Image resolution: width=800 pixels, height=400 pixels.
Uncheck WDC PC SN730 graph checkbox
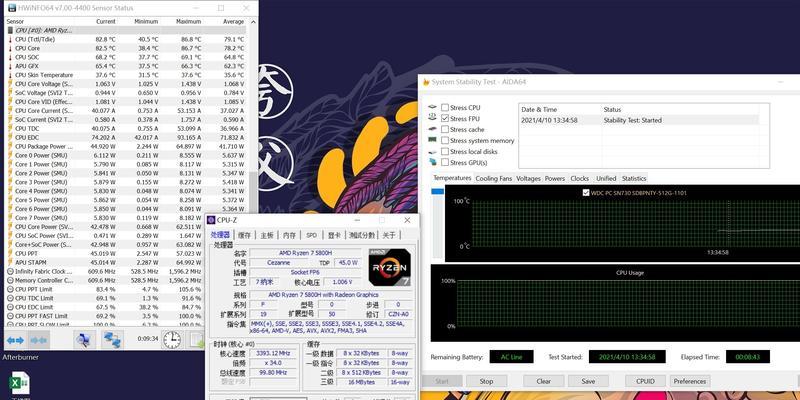point(586,193)
